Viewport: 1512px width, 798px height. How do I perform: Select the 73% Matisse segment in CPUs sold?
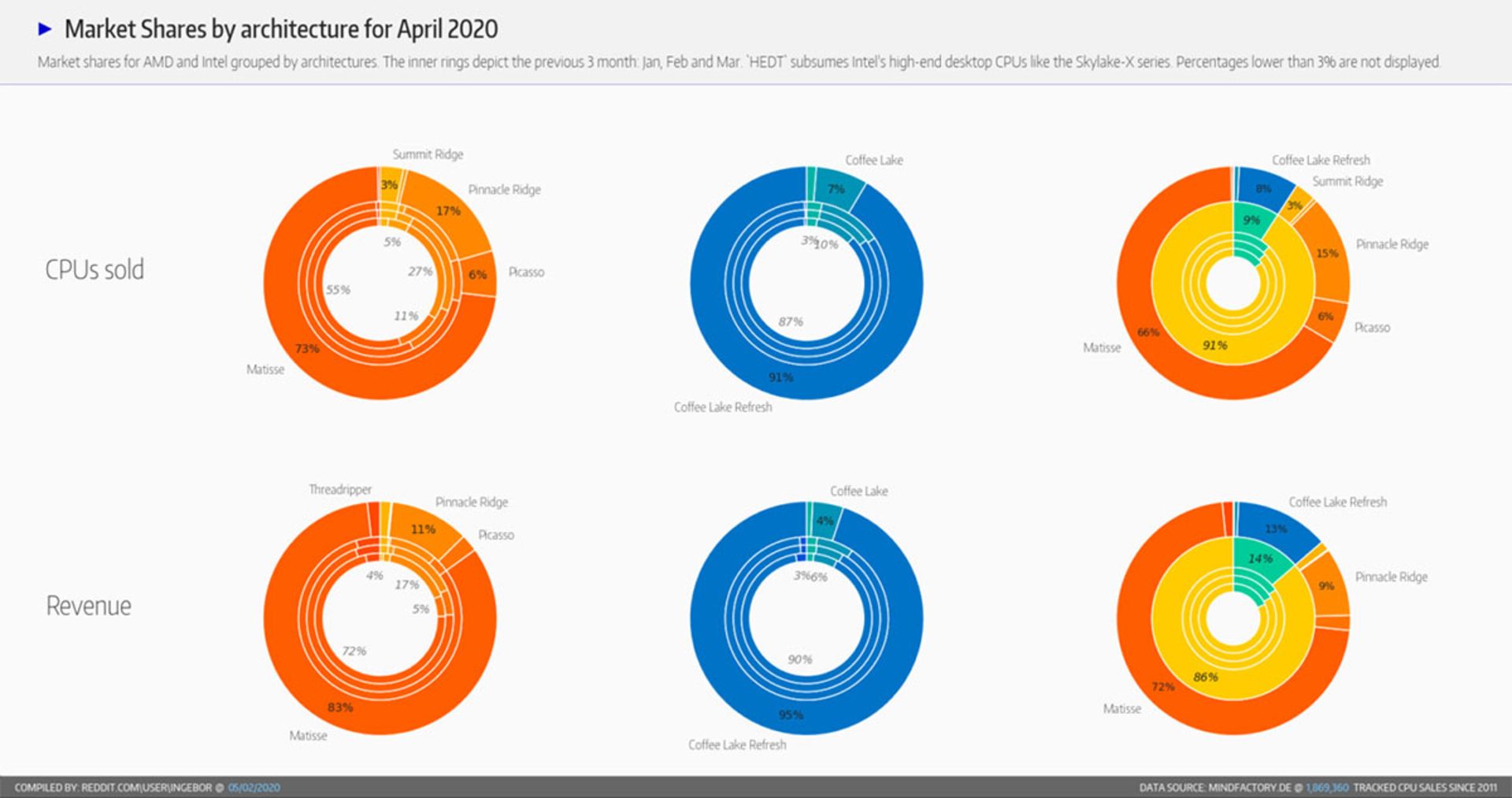(x=307, y=348)
